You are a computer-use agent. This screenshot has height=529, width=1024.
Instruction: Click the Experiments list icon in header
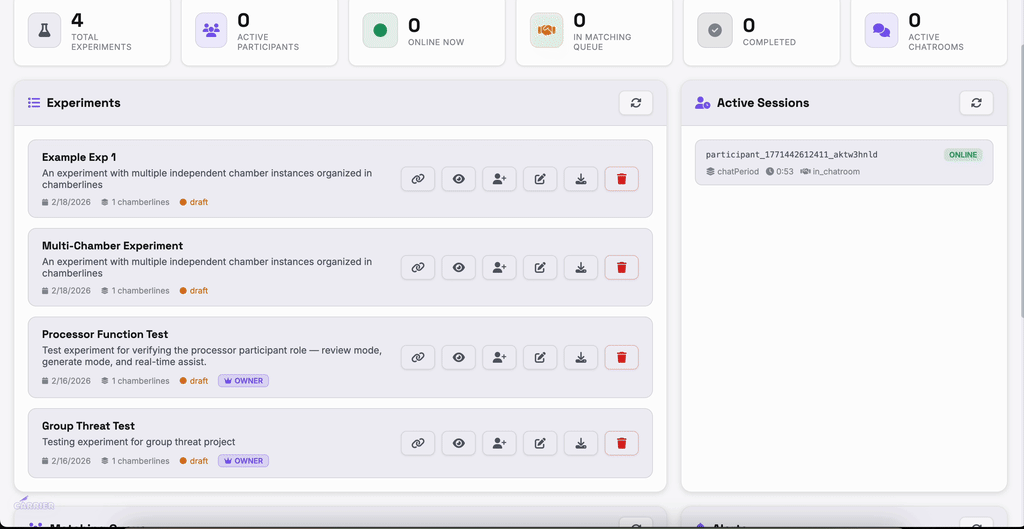click(x=34, y=103)
